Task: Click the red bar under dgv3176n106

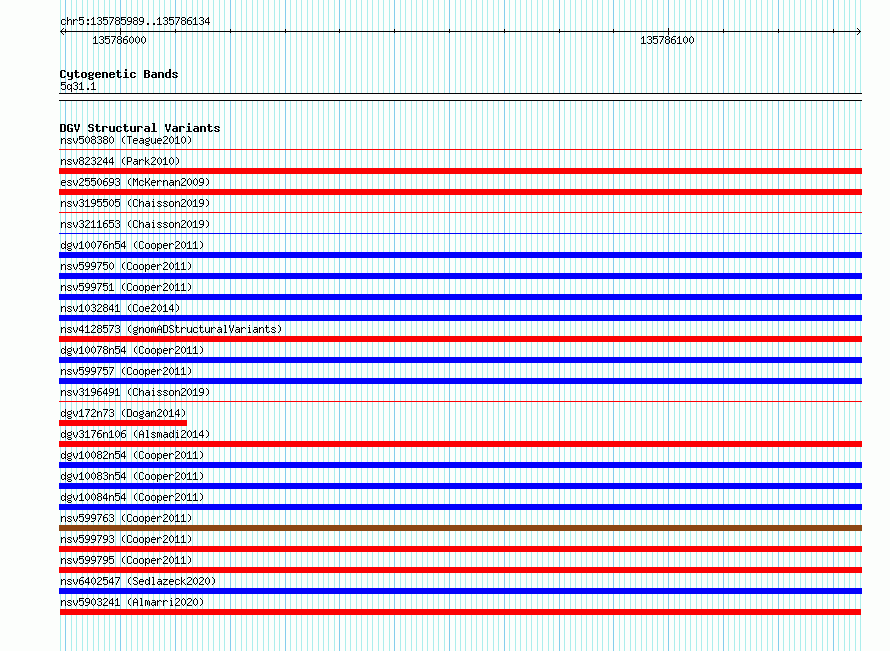Action: tap(460, 444)
